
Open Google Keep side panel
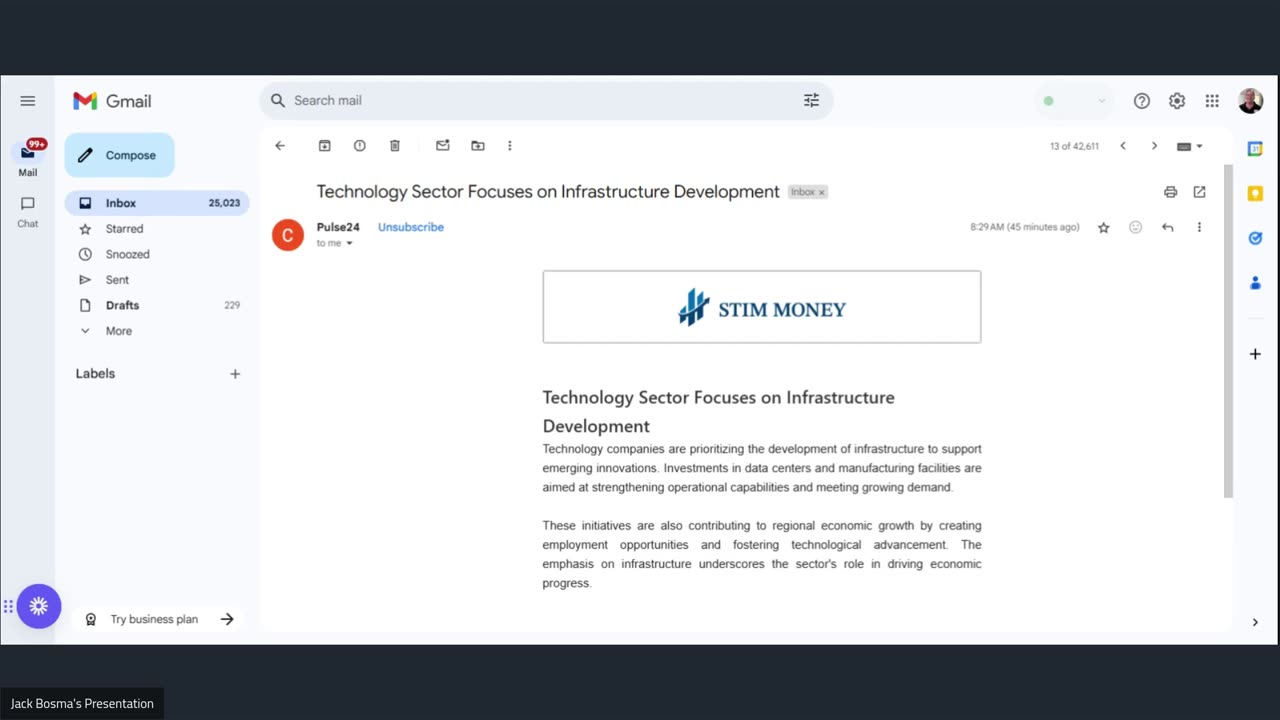click(1255, 194)
